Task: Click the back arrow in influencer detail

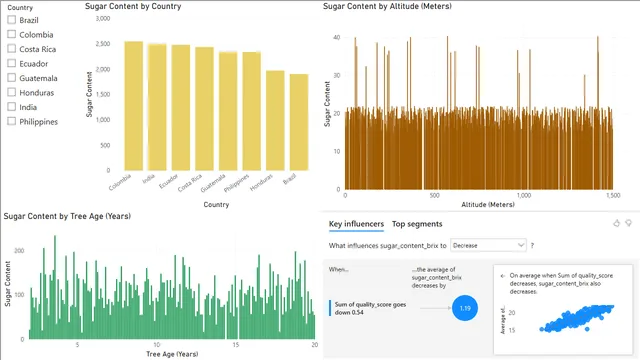Action: tap(503, 276)
